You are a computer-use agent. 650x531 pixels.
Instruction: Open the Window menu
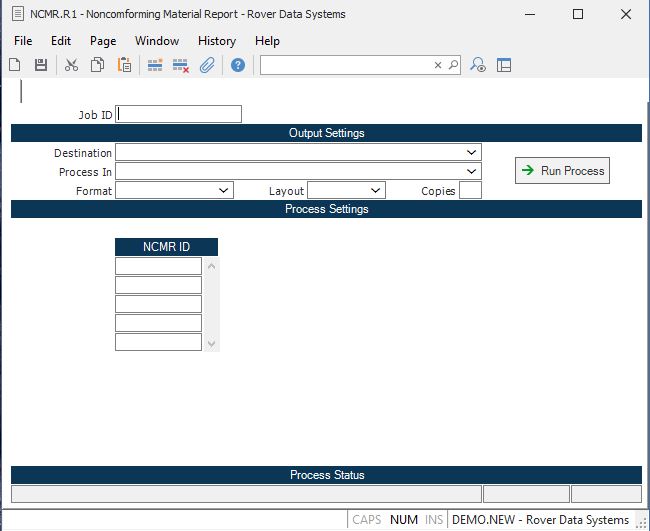pos(157,41)
